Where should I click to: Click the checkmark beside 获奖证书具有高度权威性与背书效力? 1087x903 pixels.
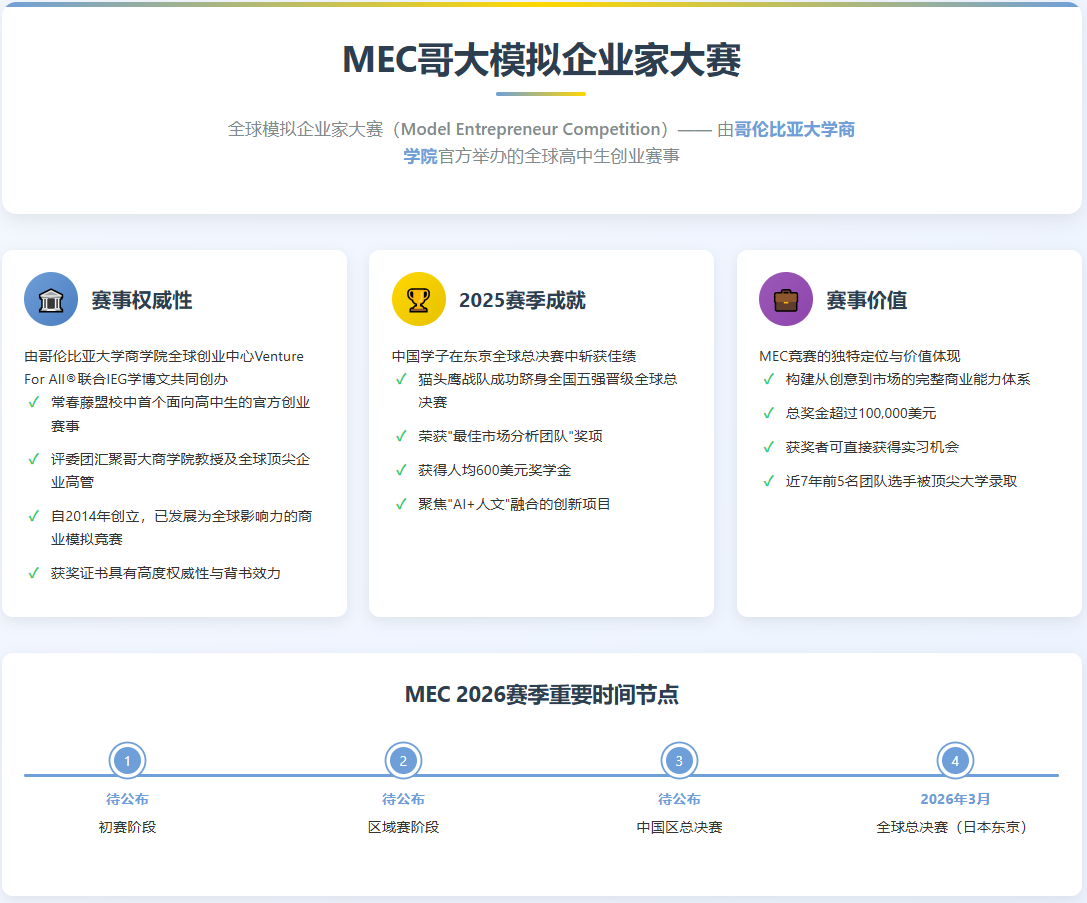click(33, 573)
